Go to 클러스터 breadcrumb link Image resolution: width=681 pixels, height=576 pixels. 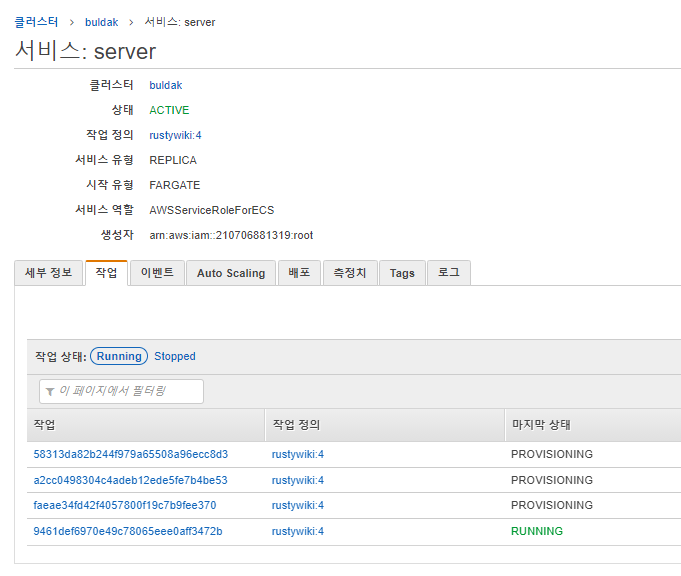[x=36, y=22]
